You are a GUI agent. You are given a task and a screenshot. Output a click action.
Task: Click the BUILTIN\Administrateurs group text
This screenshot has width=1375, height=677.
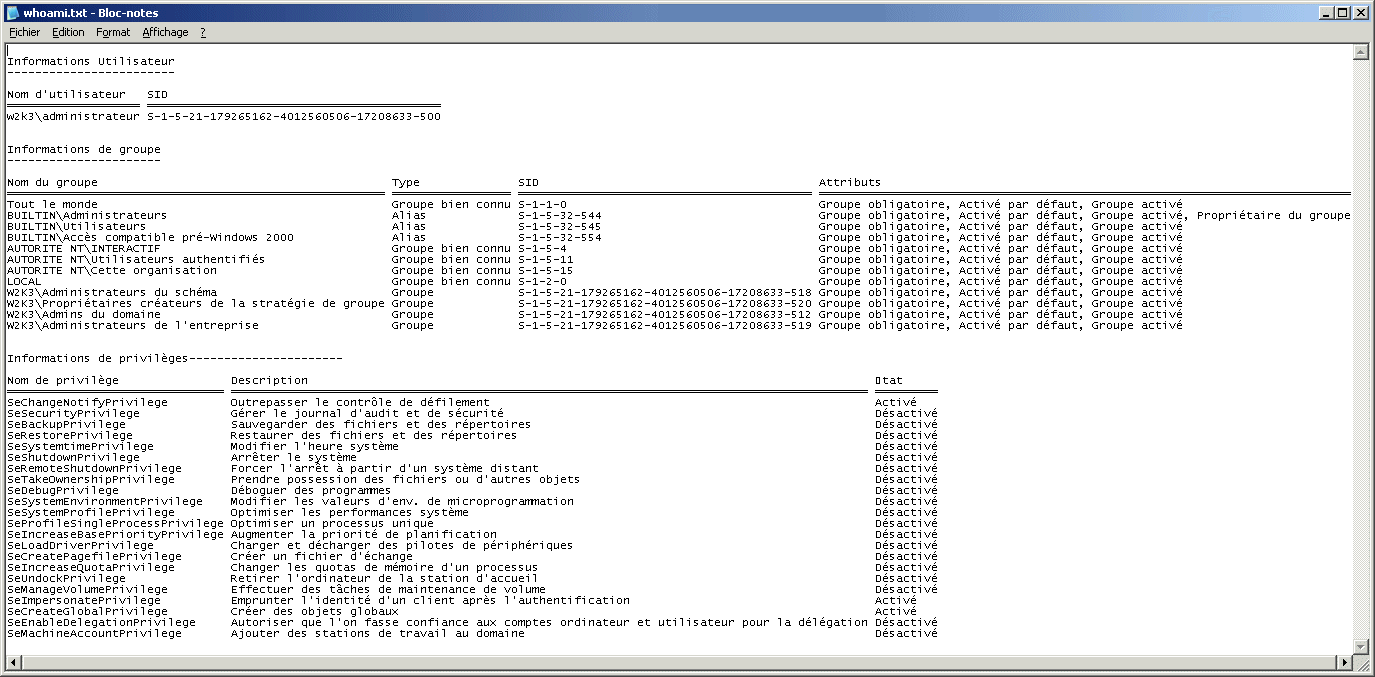coord(87,216)
